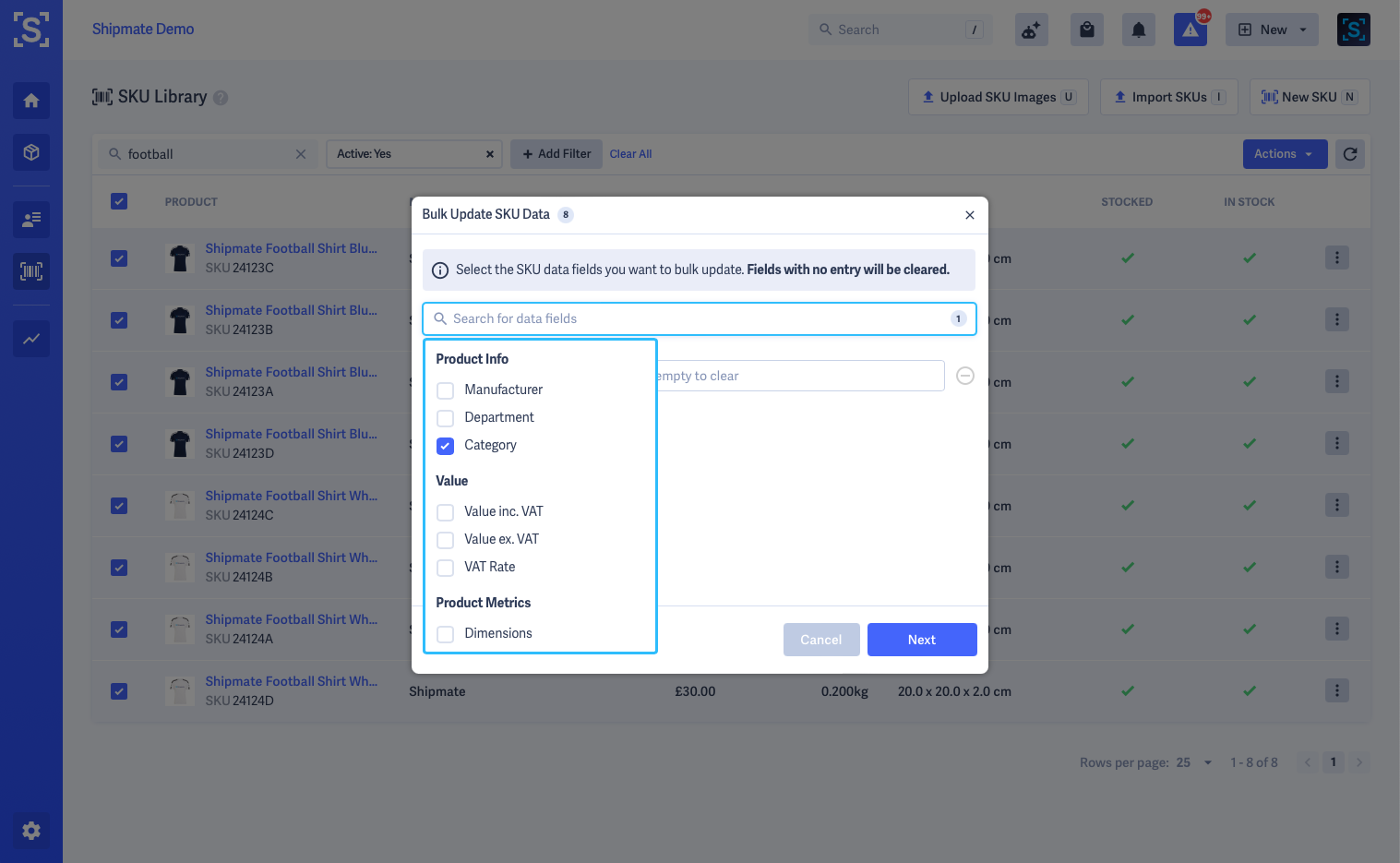Open the account avatar at top right
Screen dimensions: 1400x863
click(1354, 30)
